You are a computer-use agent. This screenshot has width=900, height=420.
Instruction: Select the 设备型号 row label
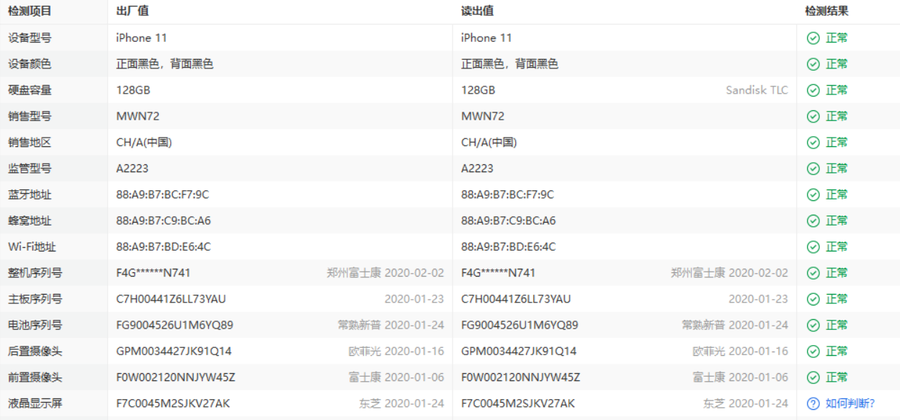tap(29, 38)
